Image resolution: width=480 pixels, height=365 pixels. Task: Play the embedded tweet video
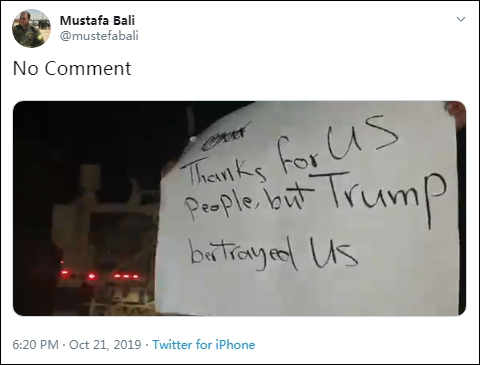point(239,208)
